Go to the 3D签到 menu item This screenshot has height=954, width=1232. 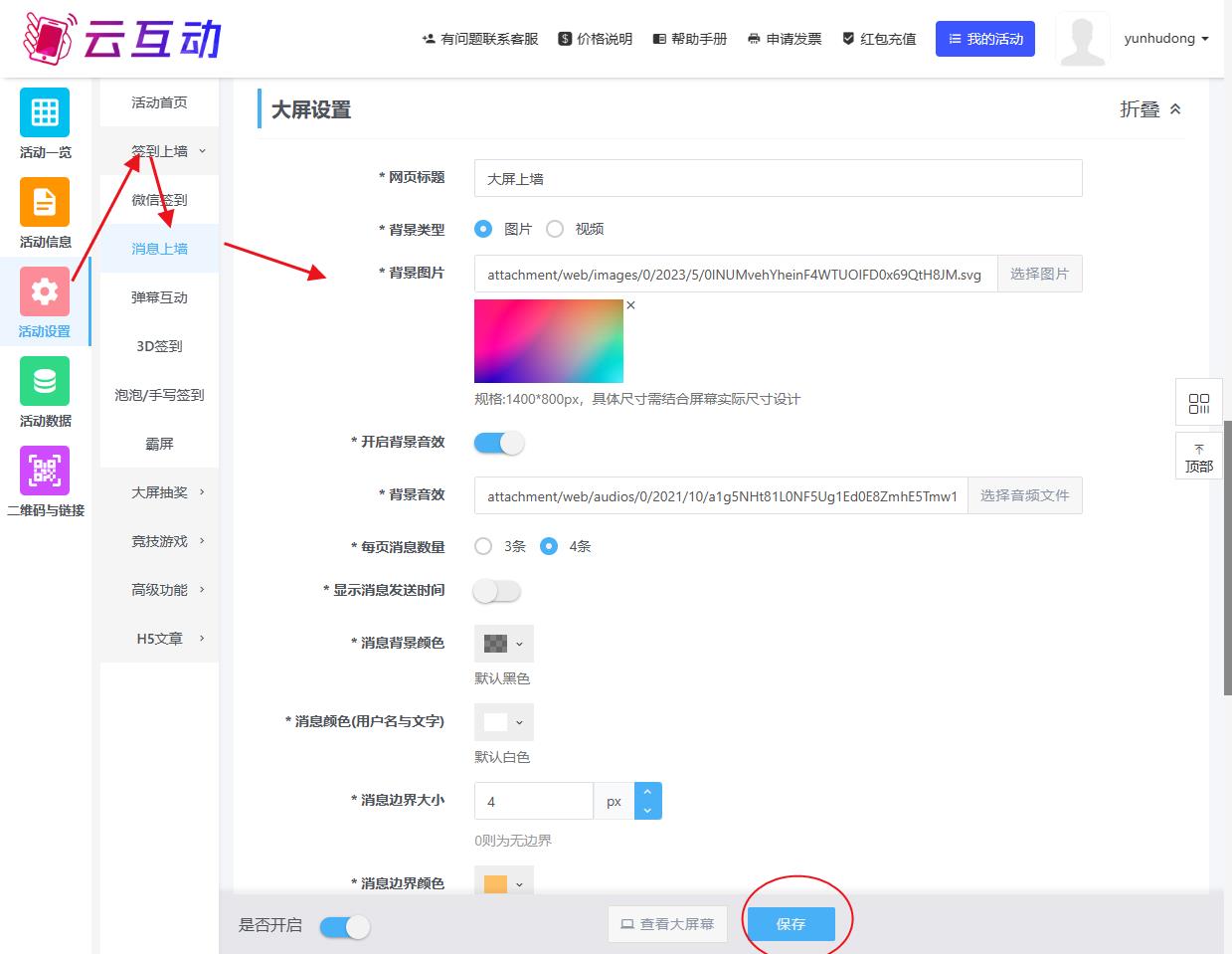click(159, 346)
